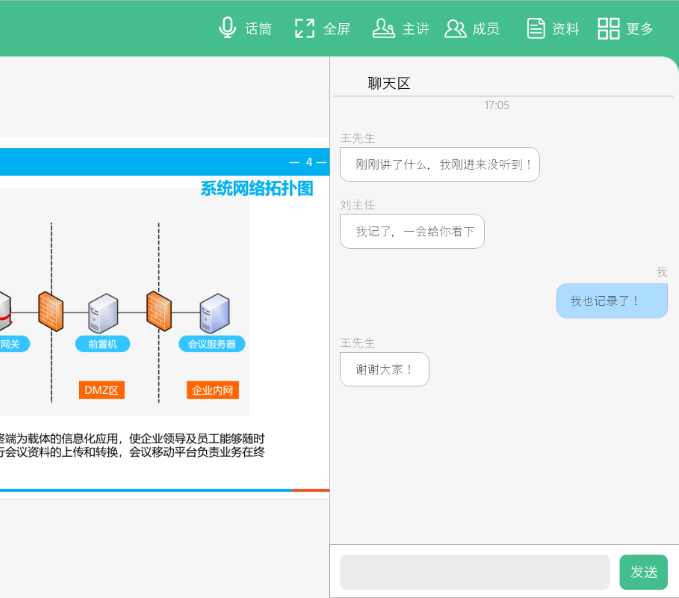Click the orange DMZ区 tag
679x598 pixels.
102,390
